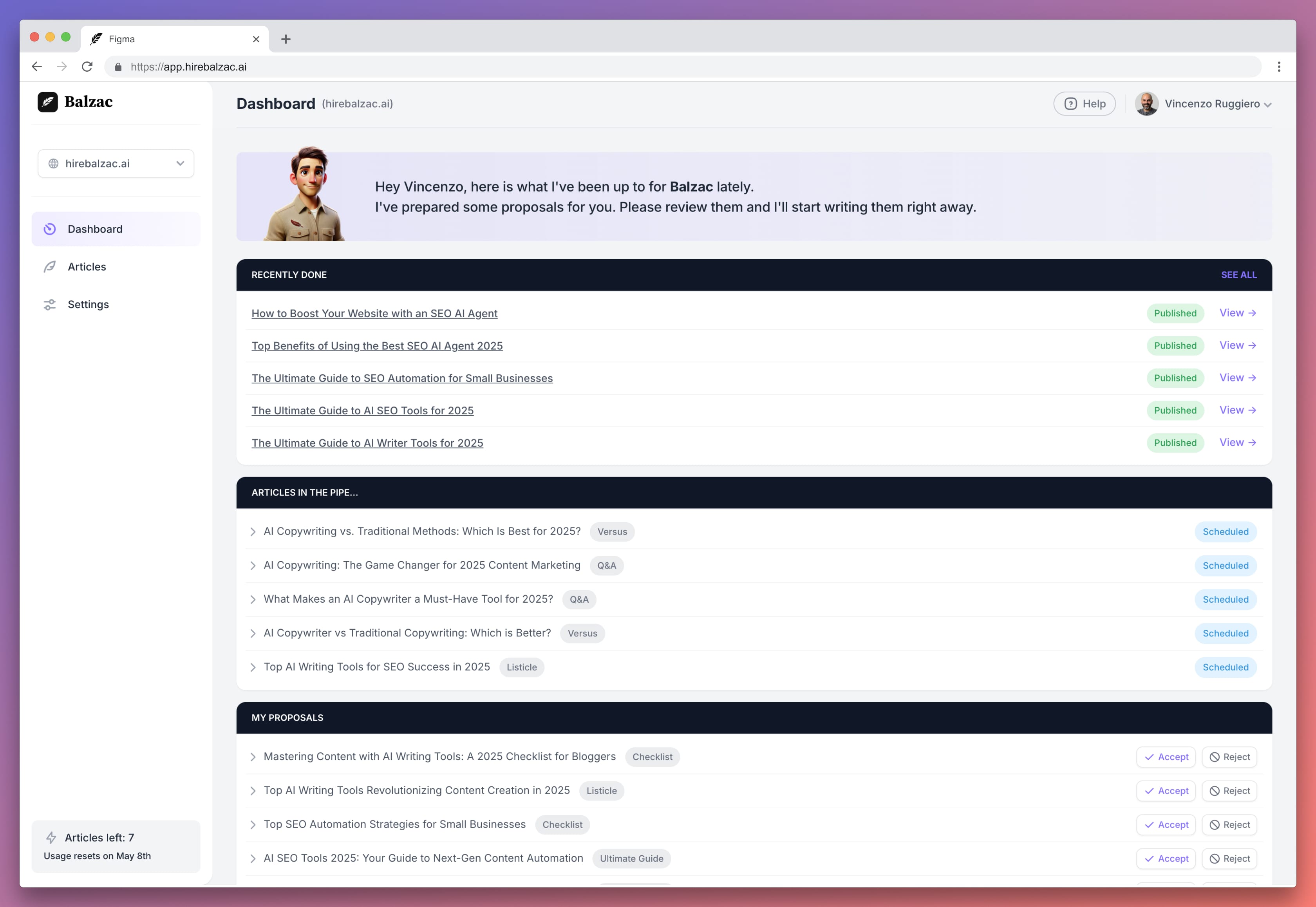Expand the Top AI Writing Tools pipeline entry
This screenshot has width=1316, height=907.
253,667
